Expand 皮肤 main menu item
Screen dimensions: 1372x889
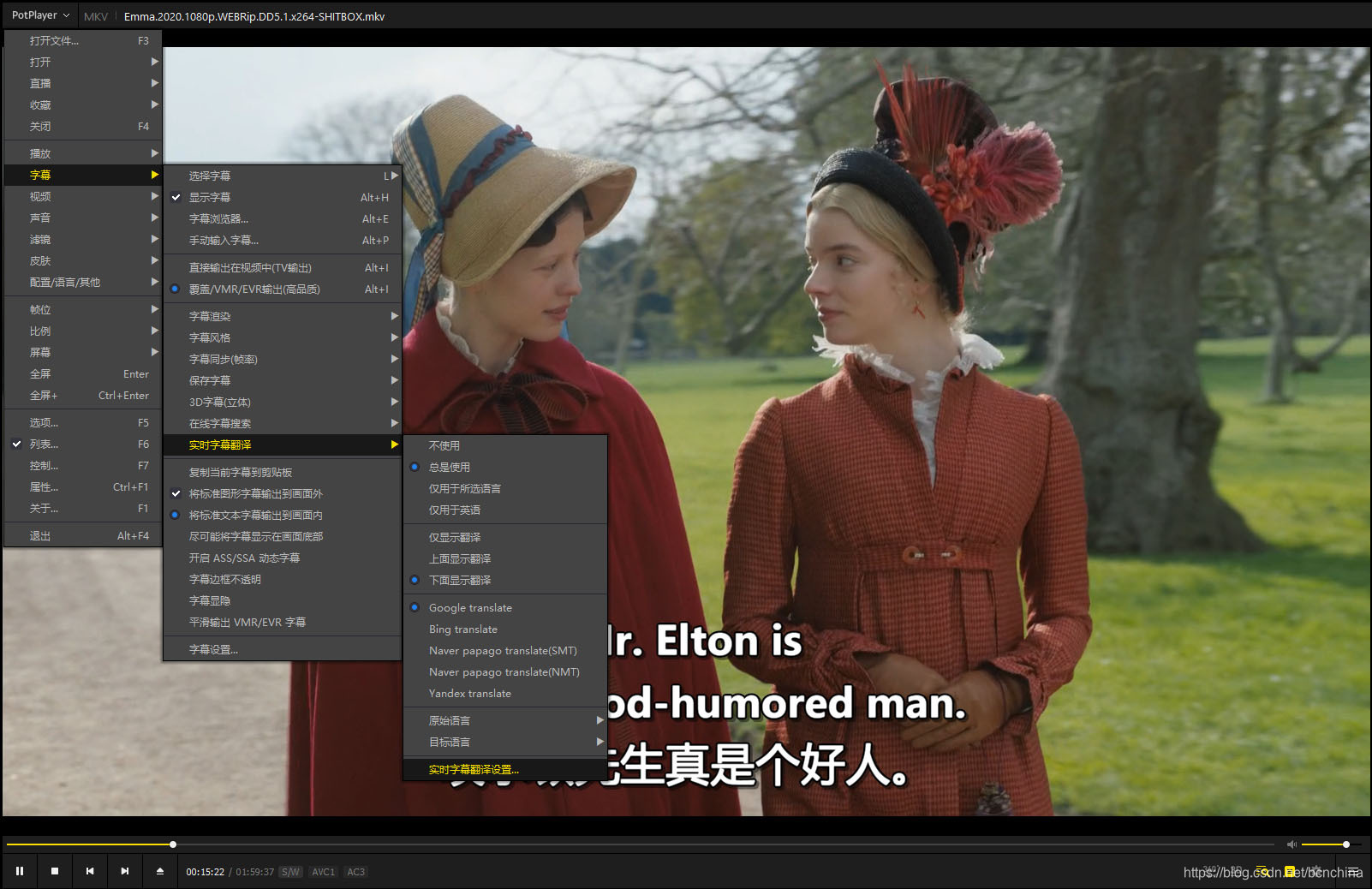[83, 260]
